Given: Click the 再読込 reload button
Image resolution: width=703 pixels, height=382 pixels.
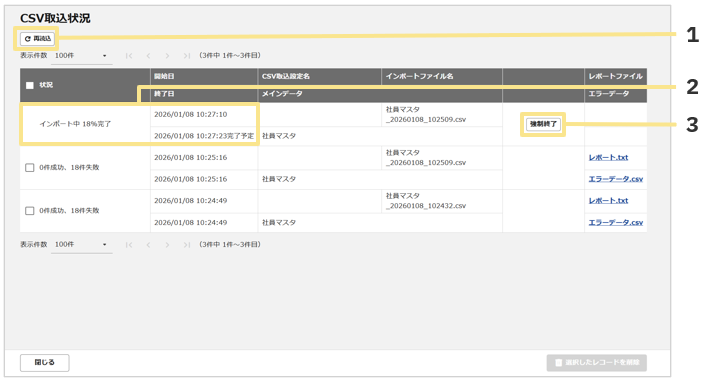Looking at the screenshot, I should pyautogui.click(x=38, y=39).
